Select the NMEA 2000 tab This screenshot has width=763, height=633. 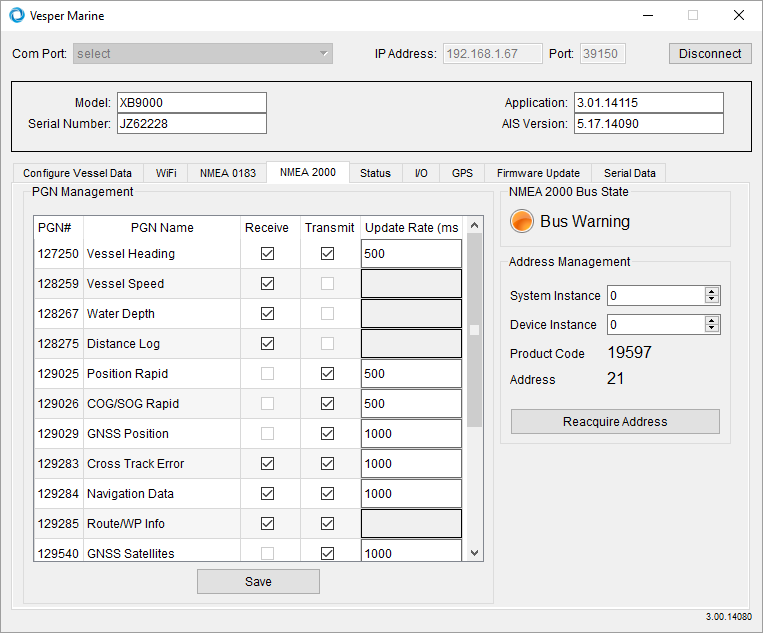[x=308, y=172]
